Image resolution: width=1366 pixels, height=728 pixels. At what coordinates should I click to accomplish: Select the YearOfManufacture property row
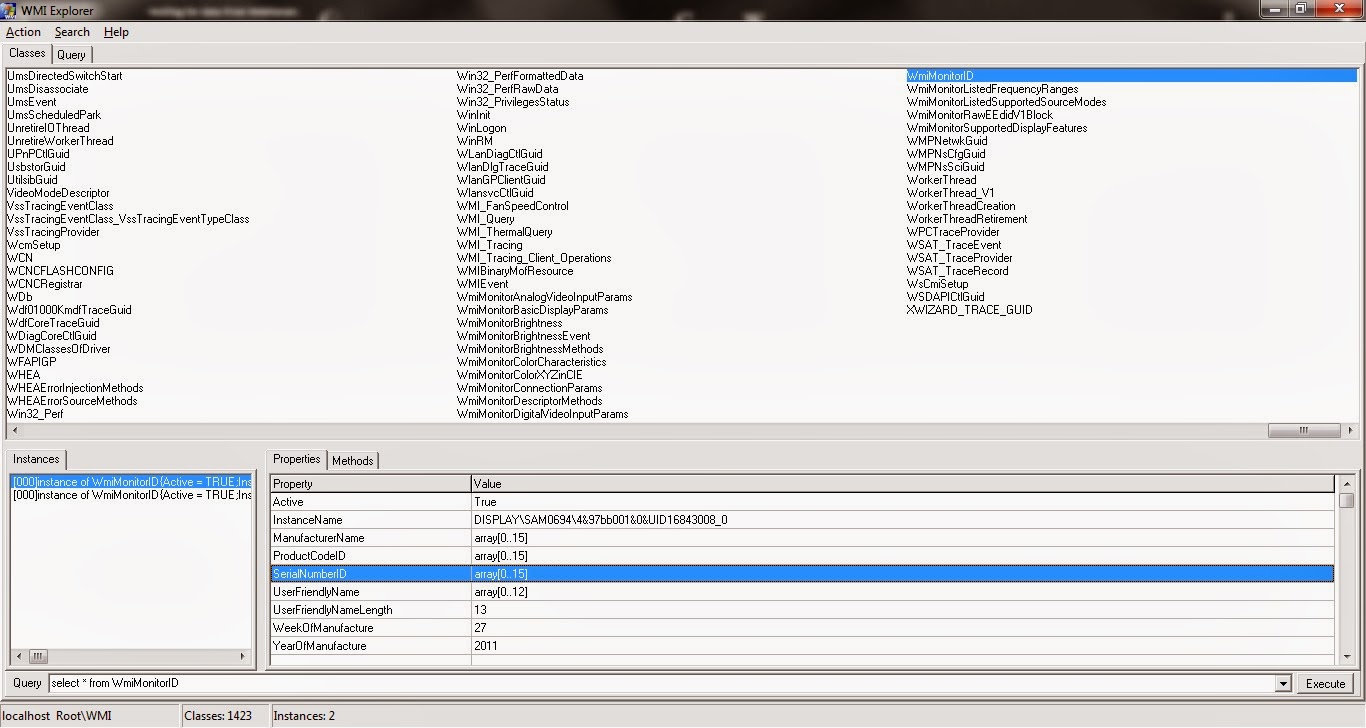[x=802, y=646]
